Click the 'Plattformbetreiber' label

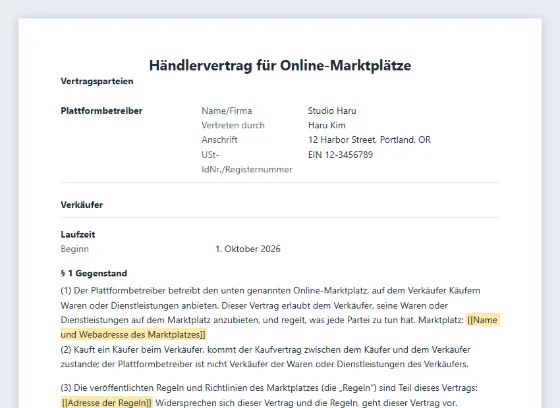point(101,111)
